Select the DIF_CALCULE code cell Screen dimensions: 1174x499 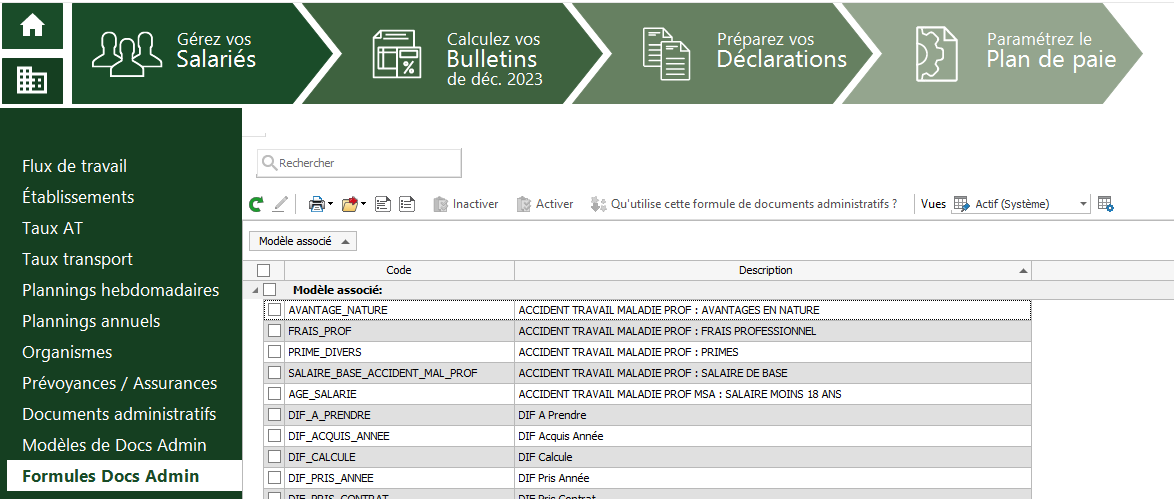coord(399,457)
